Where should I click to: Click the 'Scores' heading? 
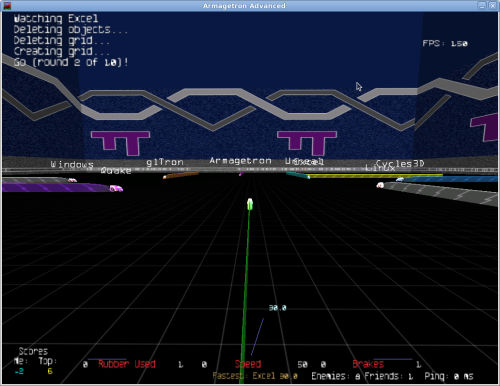(33, 351)
